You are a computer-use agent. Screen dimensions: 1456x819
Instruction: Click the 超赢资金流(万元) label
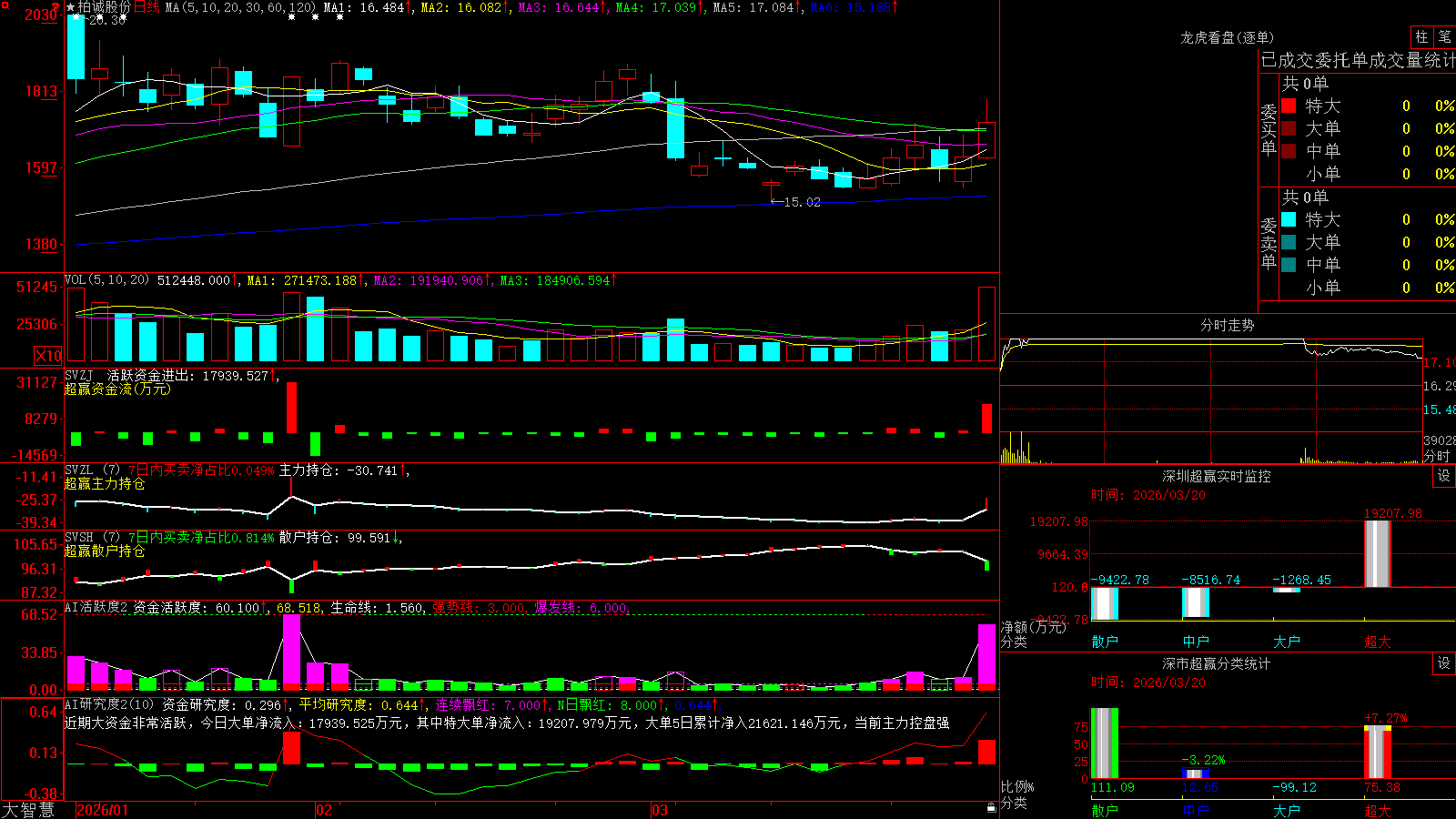click(117, 389)
